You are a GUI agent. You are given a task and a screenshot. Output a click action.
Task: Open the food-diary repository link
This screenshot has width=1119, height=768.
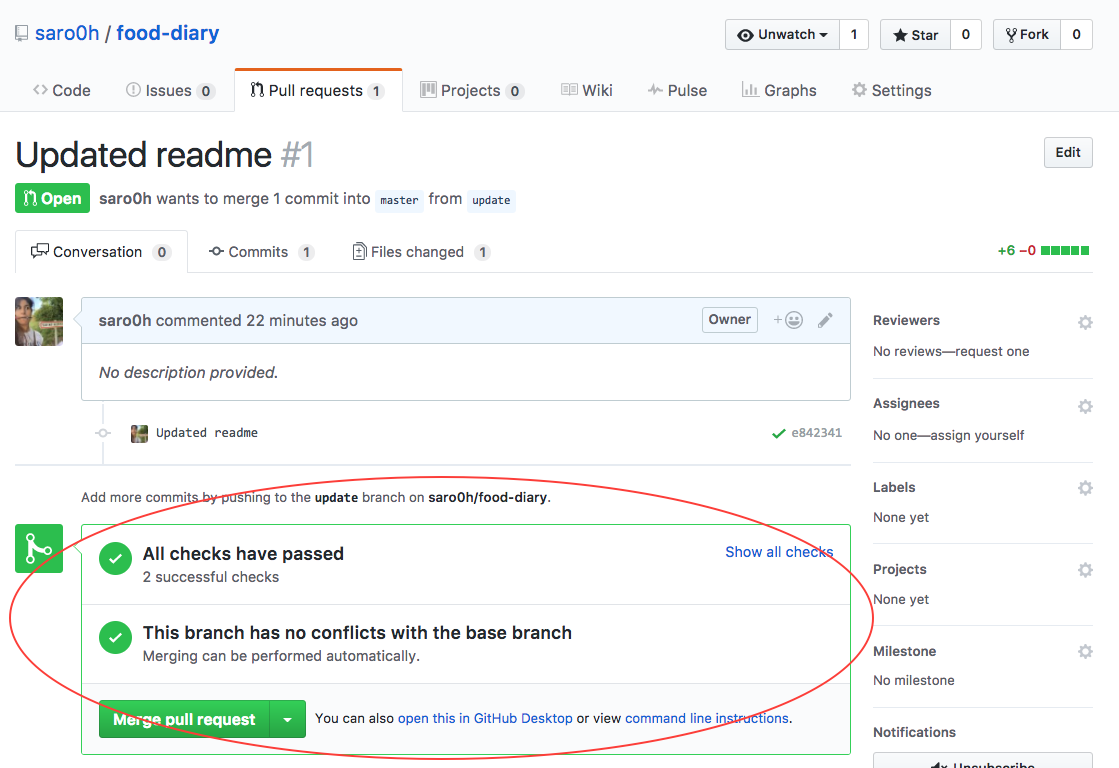pos(168,34)
